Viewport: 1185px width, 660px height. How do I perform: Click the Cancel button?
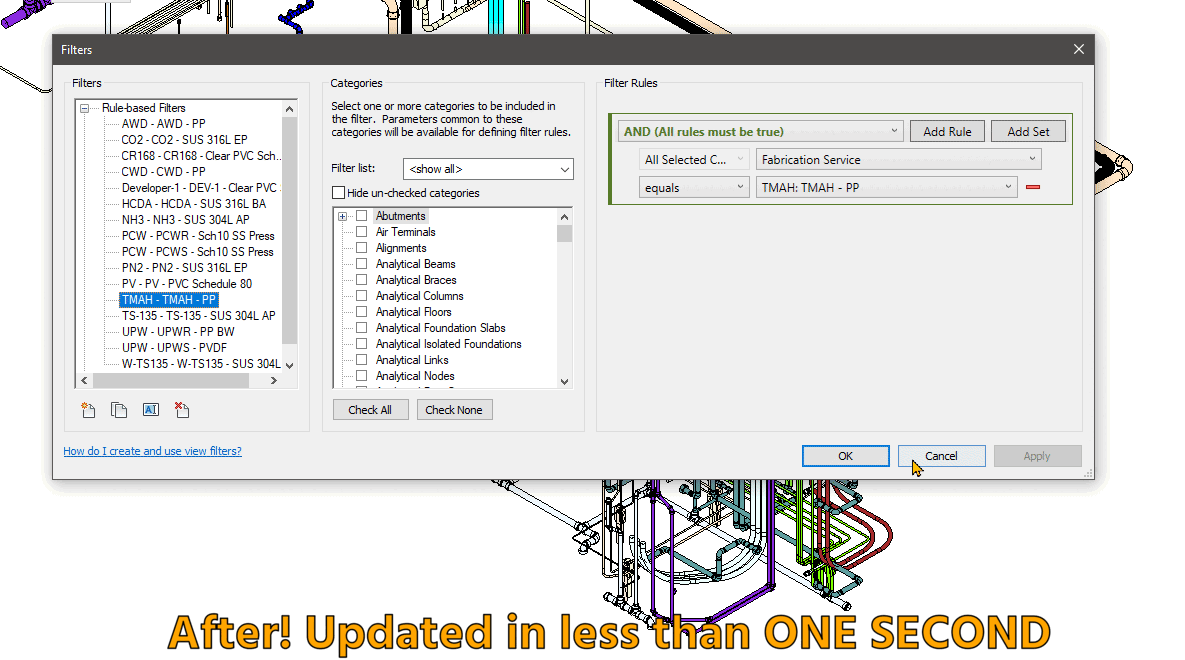942,456
